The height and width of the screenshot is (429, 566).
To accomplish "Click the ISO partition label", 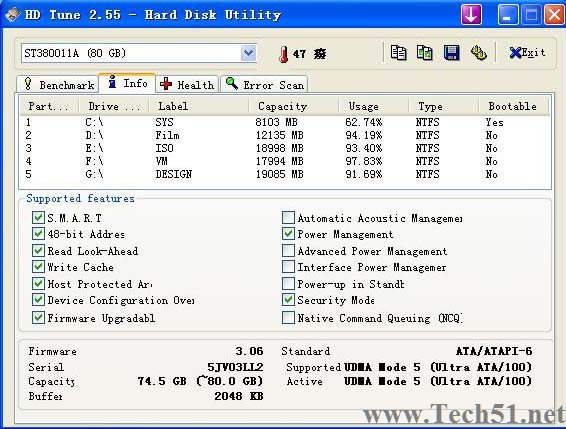I will point(165,148).
